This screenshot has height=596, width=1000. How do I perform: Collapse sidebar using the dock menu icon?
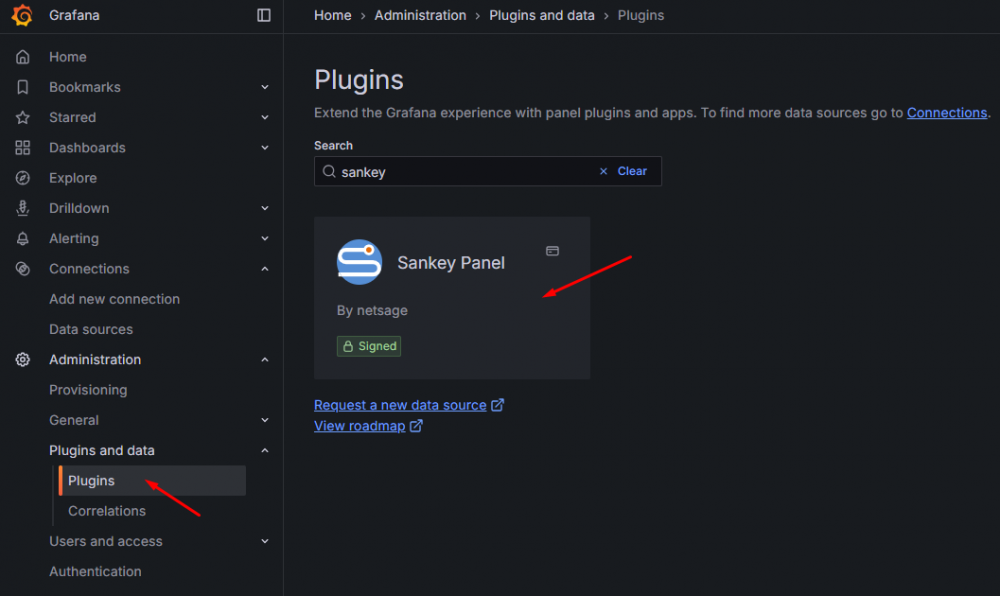(x=264, y=15)
